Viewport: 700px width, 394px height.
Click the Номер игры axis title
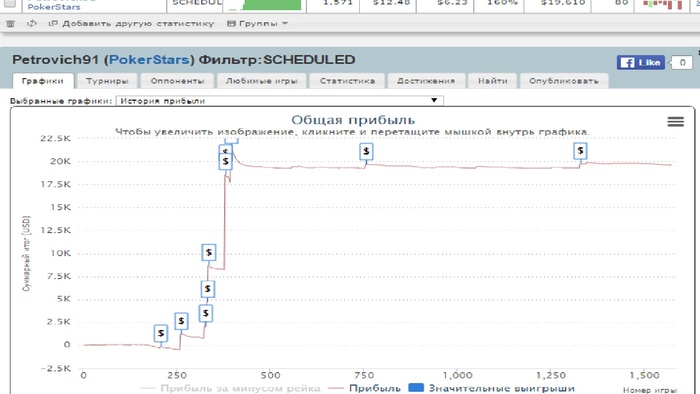(650, 390)
